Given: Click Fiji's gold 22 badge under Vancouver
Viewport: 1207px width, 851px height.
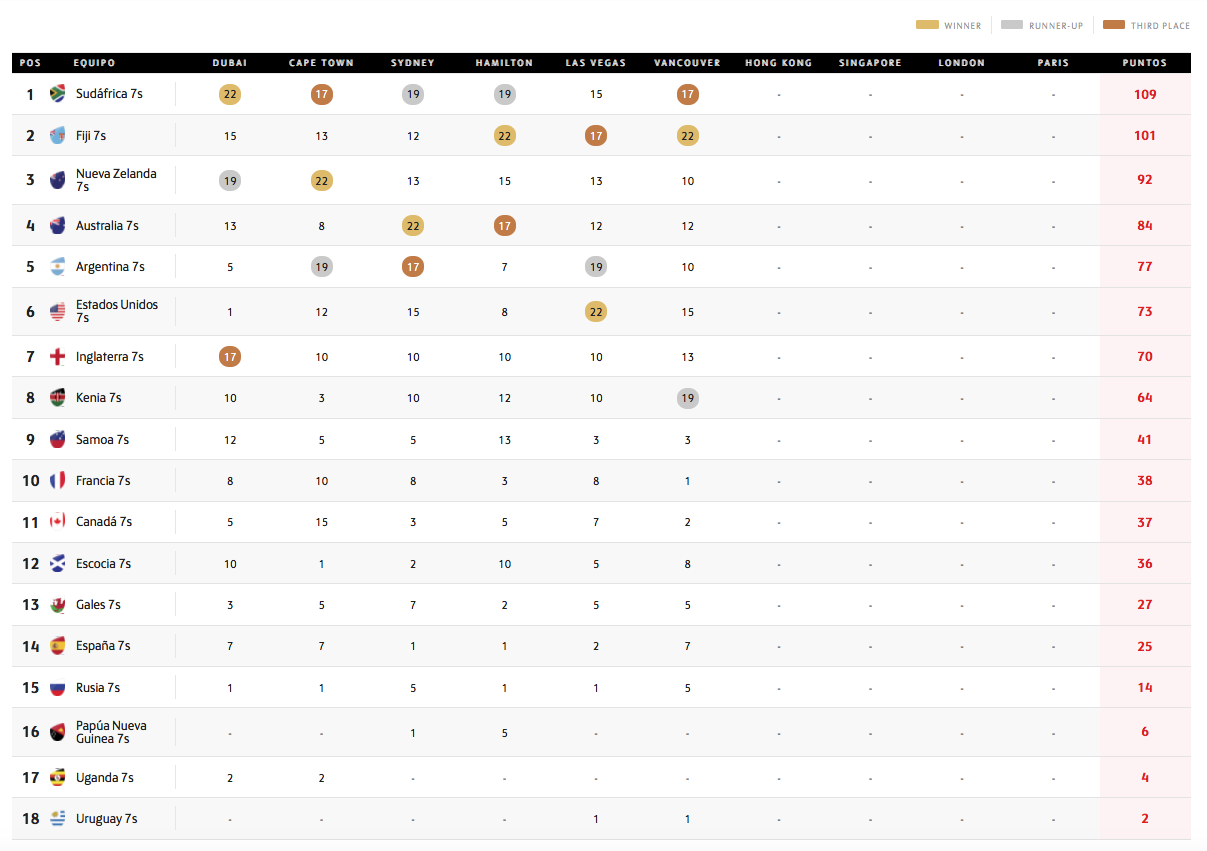Looking at the screenshot, I should coord(688,136).
